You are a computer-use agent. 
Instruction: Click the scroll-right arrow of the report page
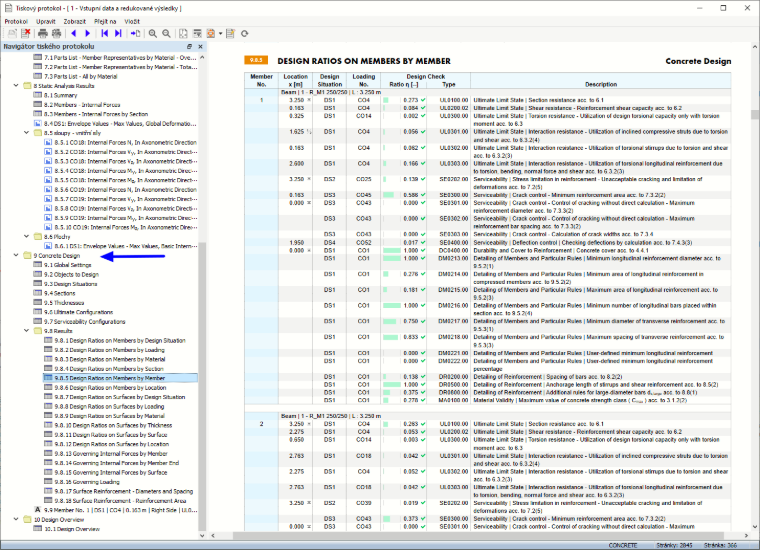(746, 535)
